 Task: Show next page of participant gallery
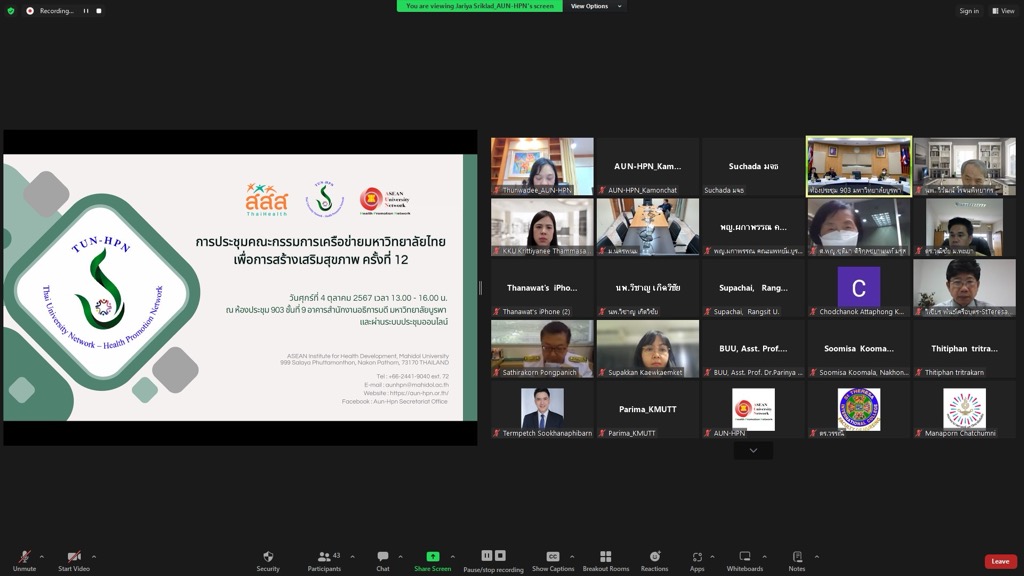click(753, 451)
